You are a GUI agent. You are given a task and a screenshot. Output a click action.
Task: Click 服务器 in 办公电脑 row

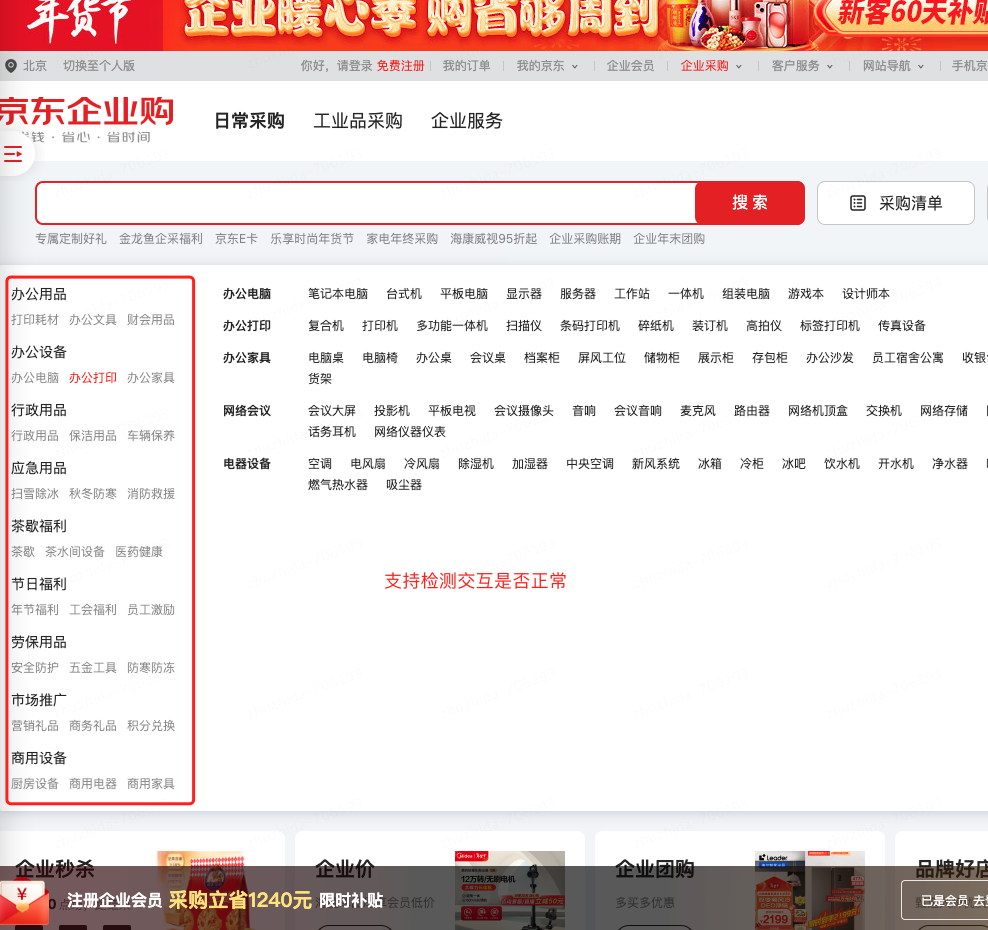click(x=578, y=294)
